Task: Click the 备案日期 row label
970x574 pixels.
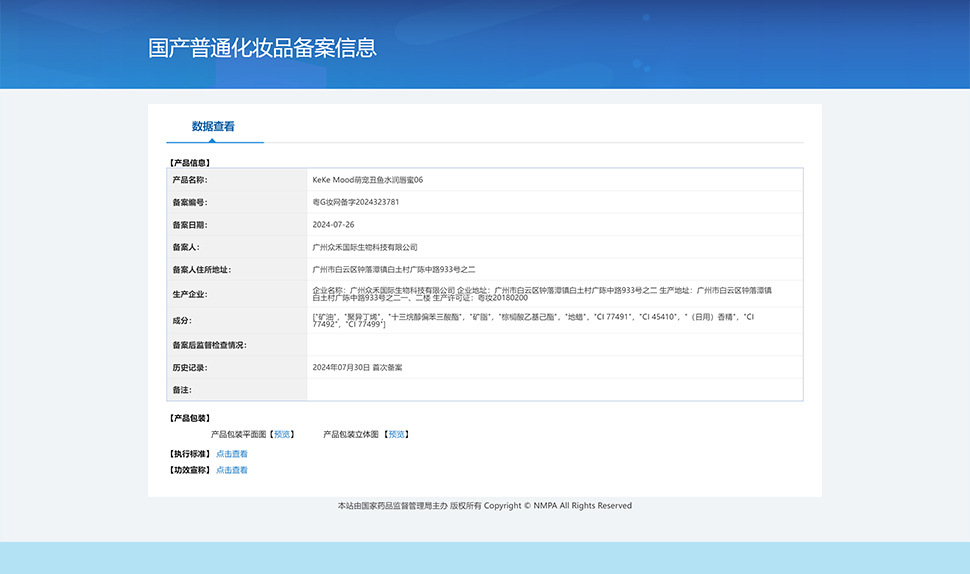Action: [x=190, y=225]
